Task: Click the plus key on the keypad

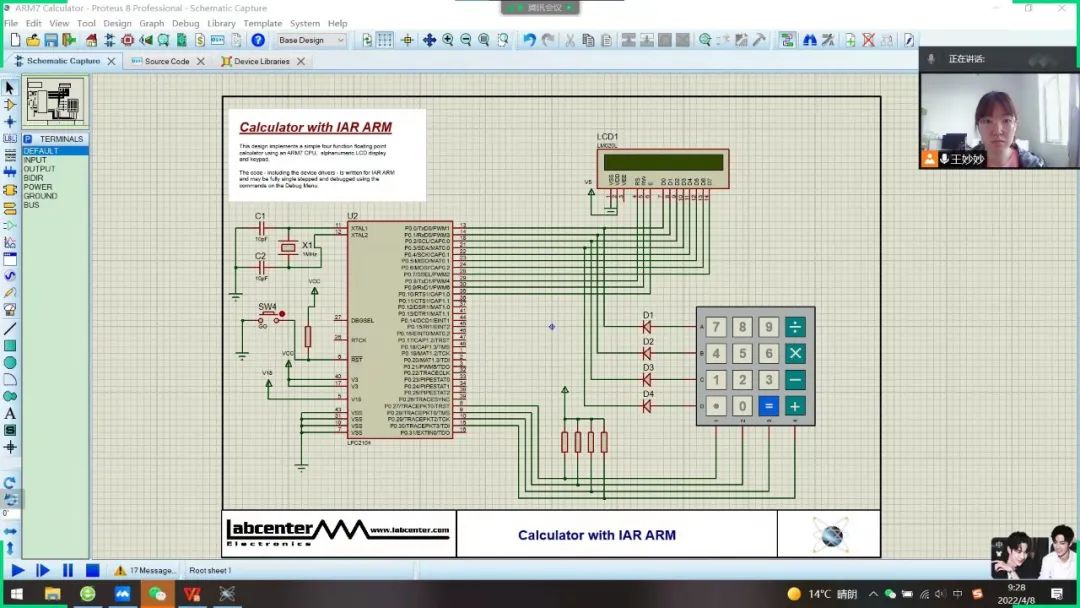Action: tap(795, 406)
